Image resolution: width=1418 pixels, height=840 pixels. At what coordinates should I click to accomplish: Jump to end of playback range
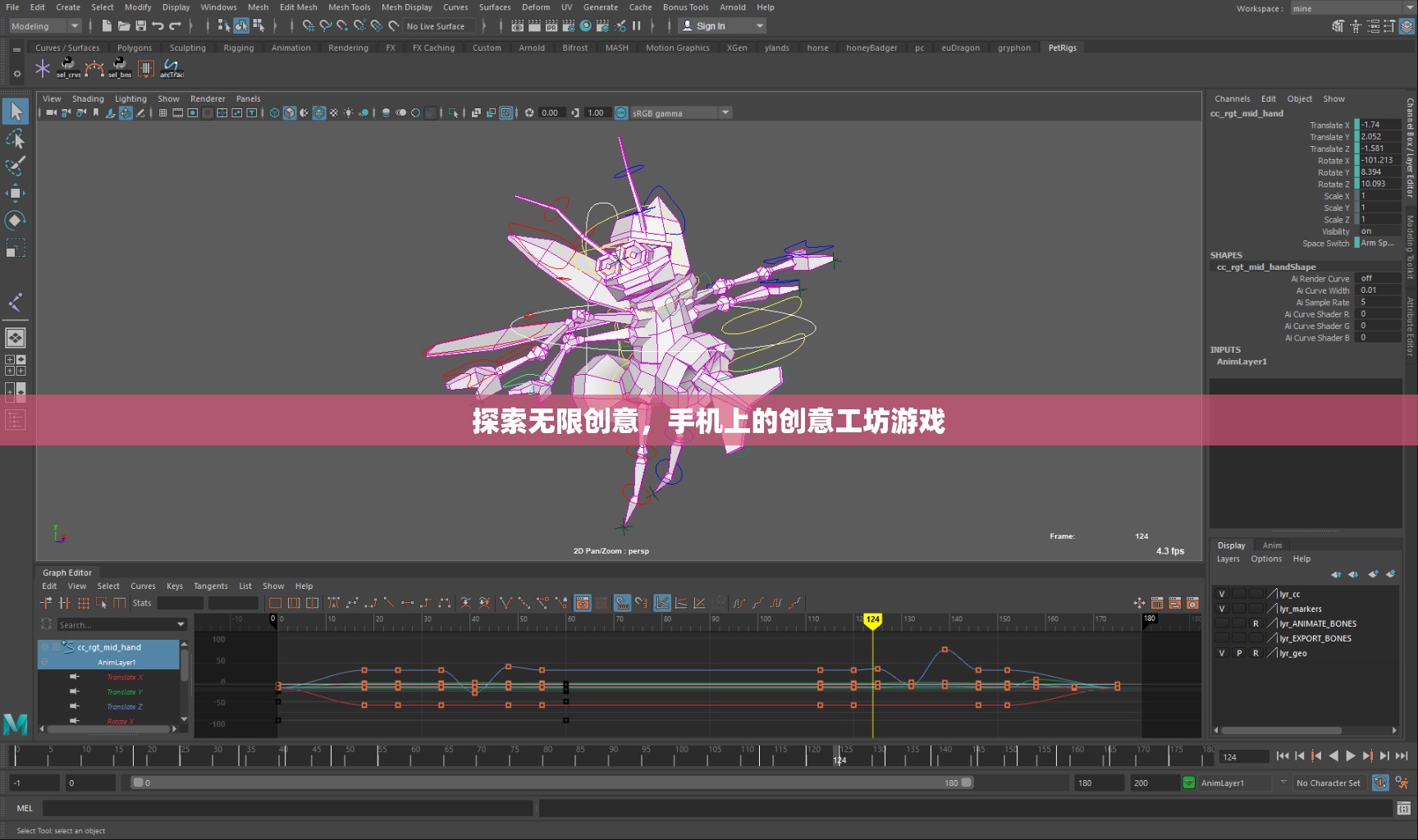(x=1402, y=756)
